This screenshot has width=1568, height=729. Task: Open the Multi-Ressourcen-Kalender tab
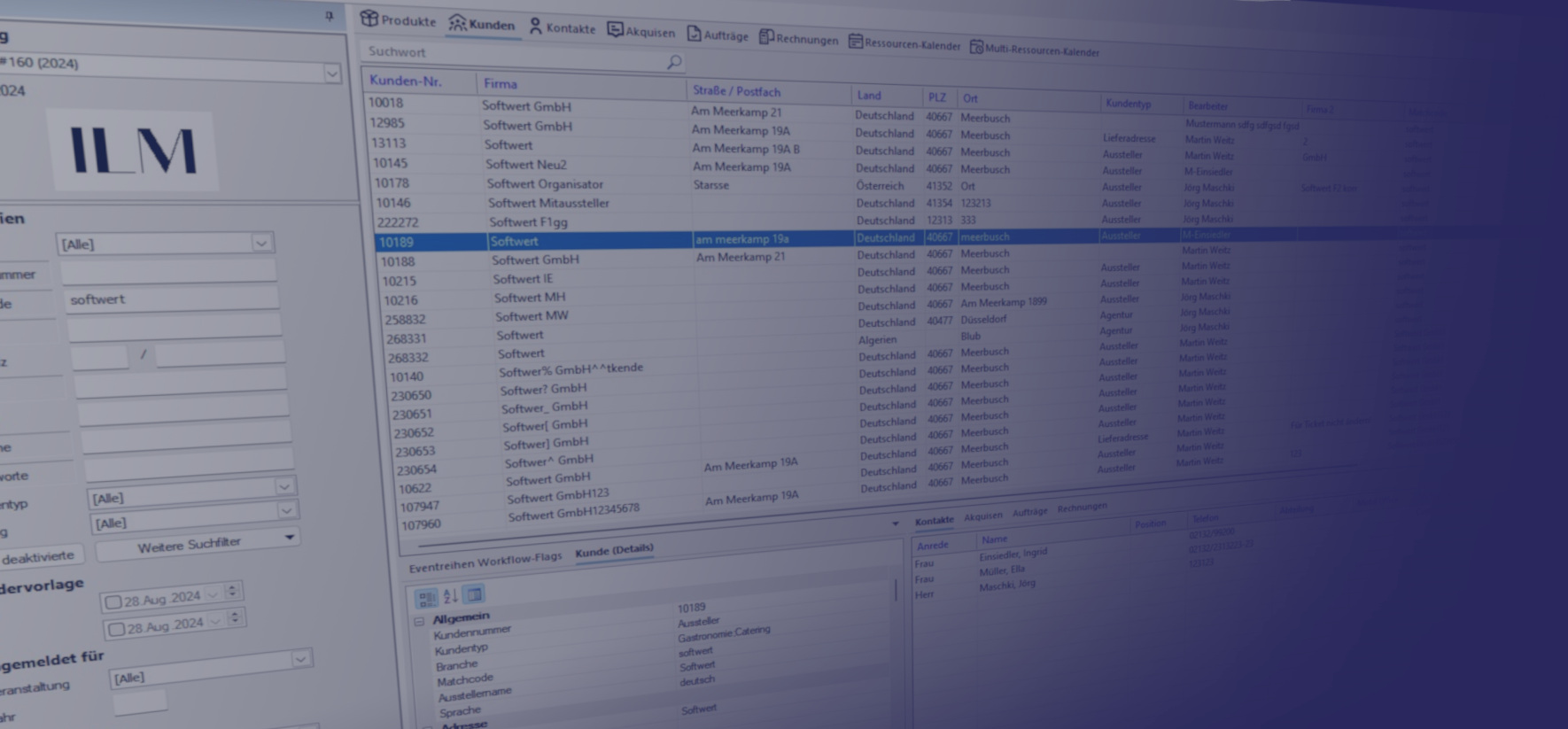point(1035,50)
